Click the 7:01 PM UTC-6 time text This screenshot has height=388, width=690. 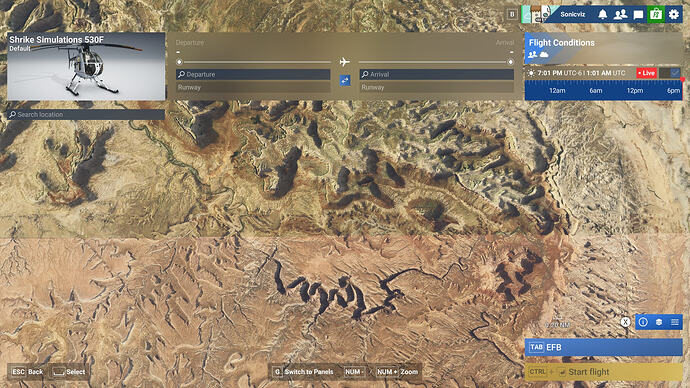559,73
